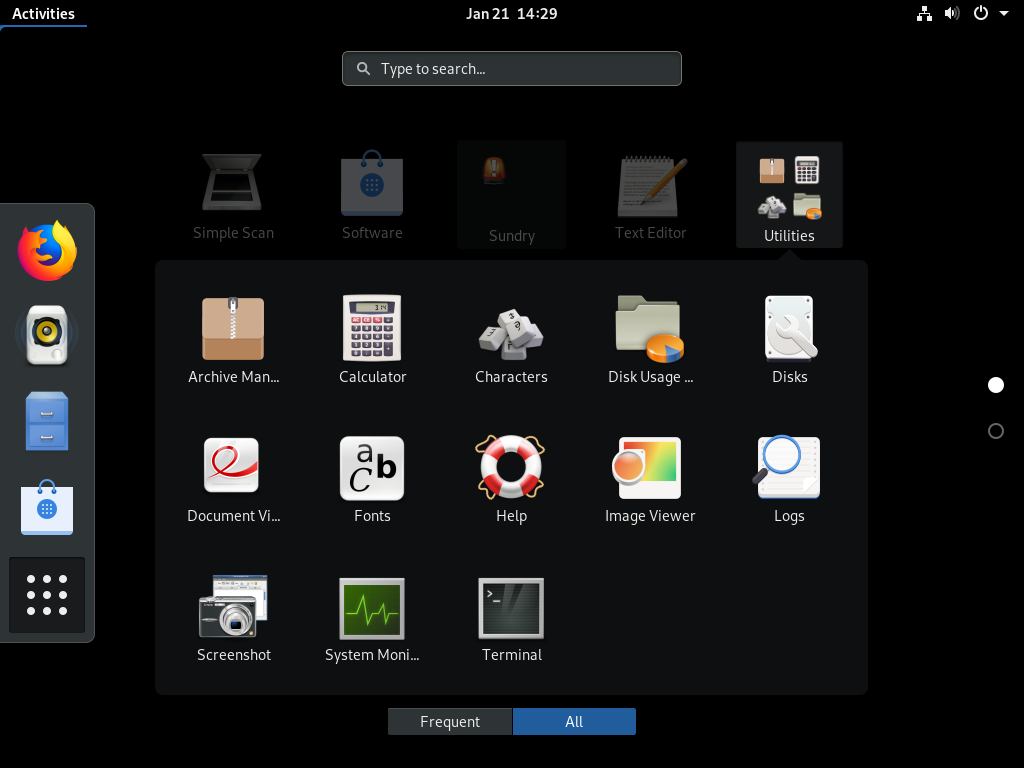Open the Sundry folder
This screenshot has width=1024, height=768.
point(511,195)
